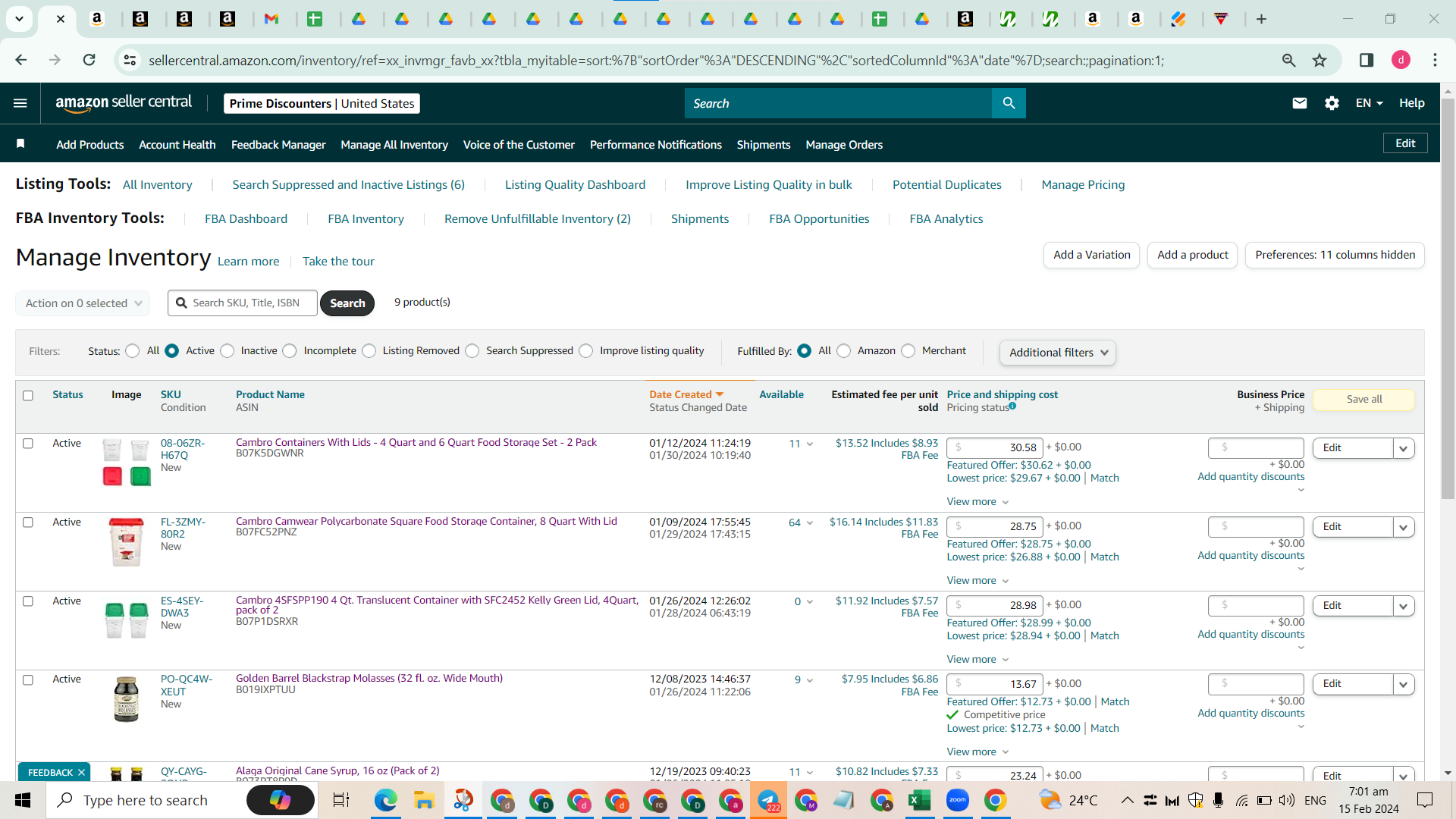Open Windows Start menu
This screenshot has width=1456, height=819.
23,800
